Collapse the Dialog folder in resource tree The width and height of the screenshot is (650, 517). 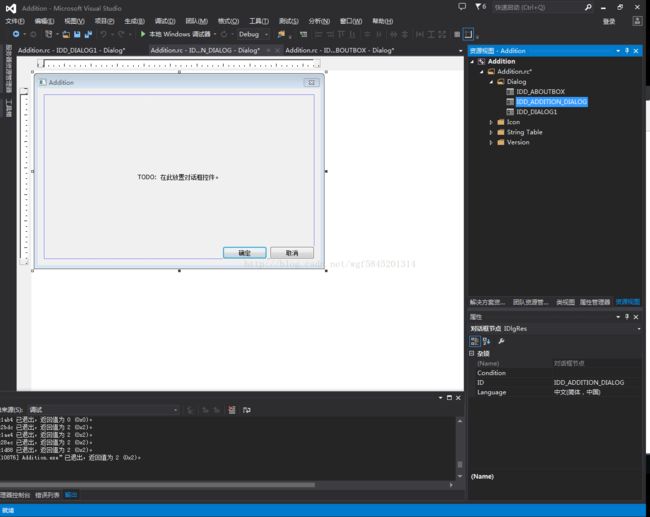491,81
